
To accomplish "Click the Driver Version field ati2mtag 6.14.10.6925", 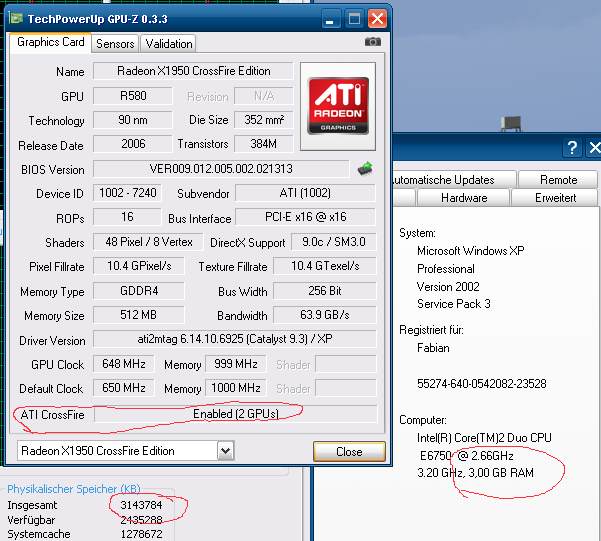I will tap(235, 339).
